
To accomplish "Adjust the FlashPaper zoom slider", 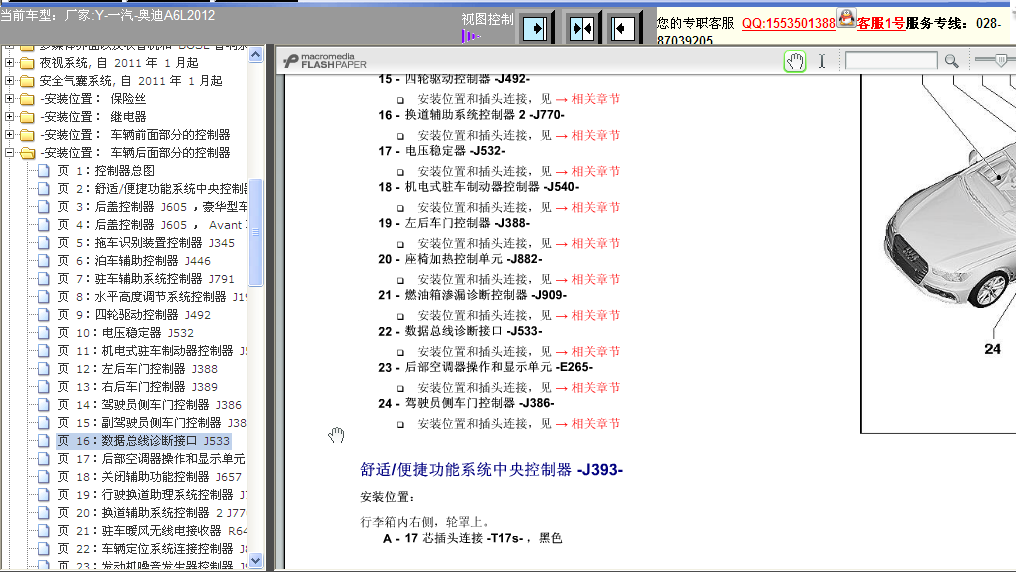I will [x=1001, y=60].
